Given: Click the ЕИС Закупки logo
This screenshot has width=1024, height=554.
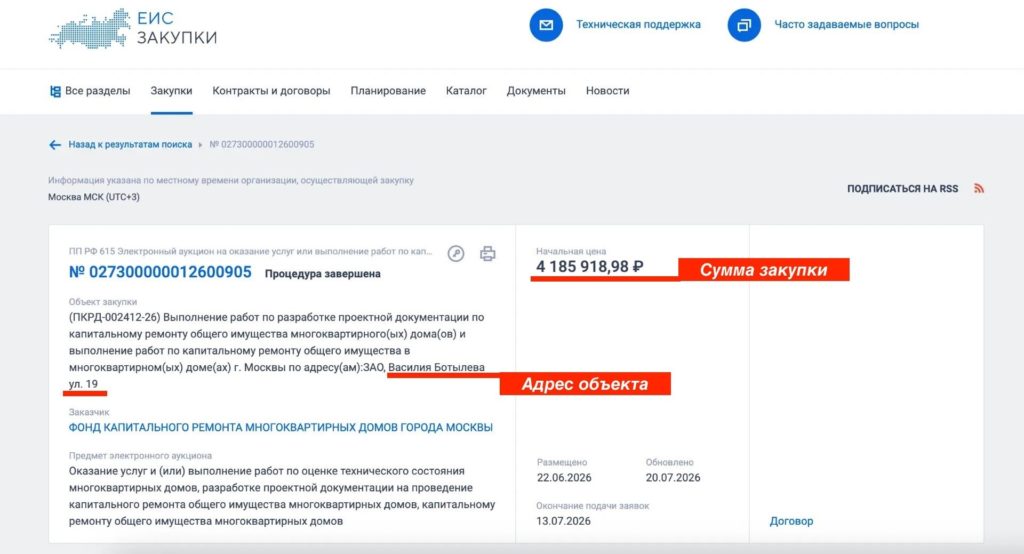Looking at the screenshot, I should click(x=133, y=28).
